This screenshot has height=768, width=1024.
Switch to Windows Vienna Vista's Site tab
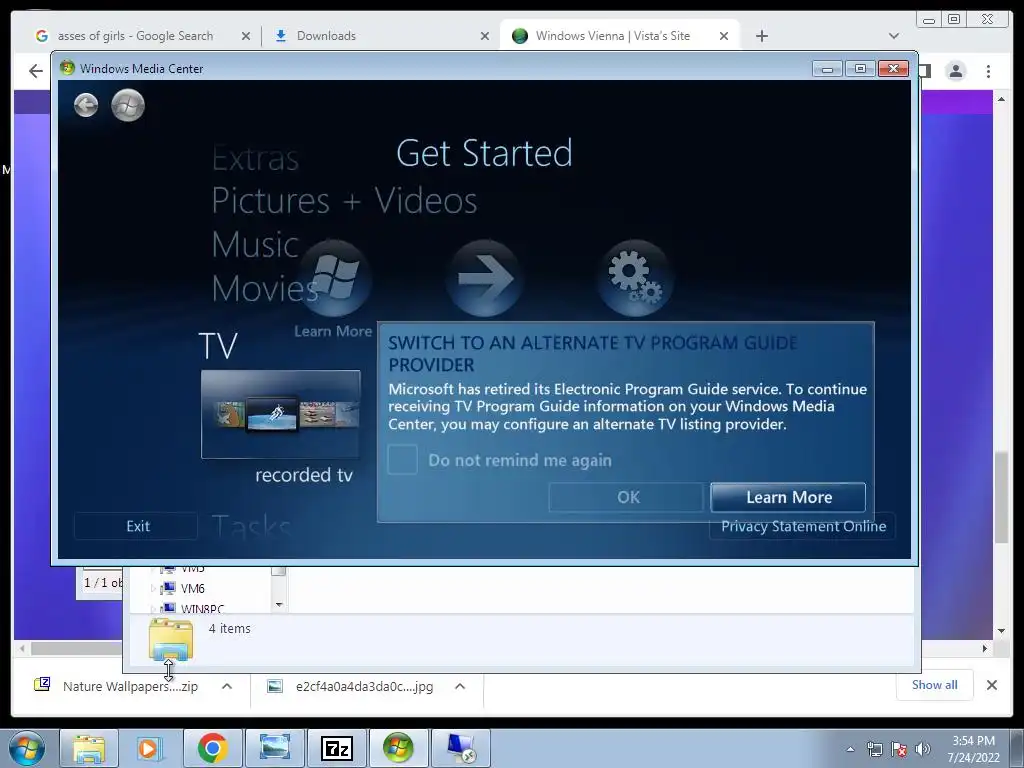613,36
